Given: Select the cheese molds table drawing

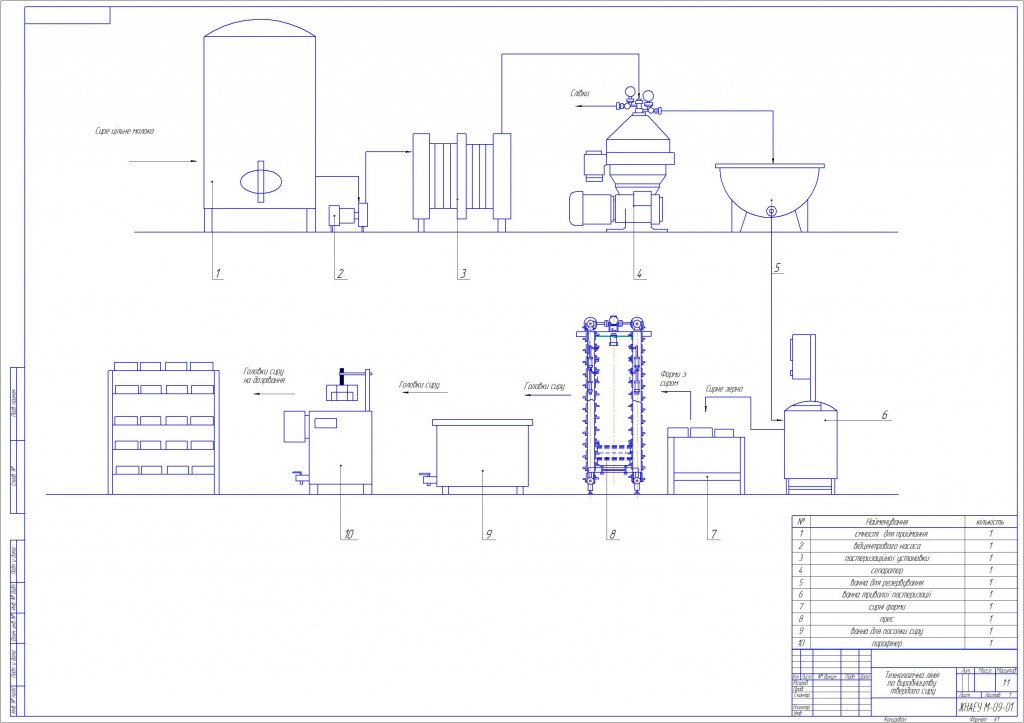Looking at the screenshot, I should (706, 461).
